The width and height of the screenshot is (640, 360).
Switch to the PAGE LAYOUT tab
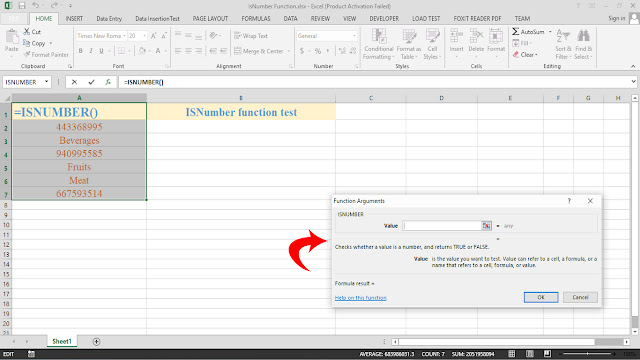pos(210,18)
